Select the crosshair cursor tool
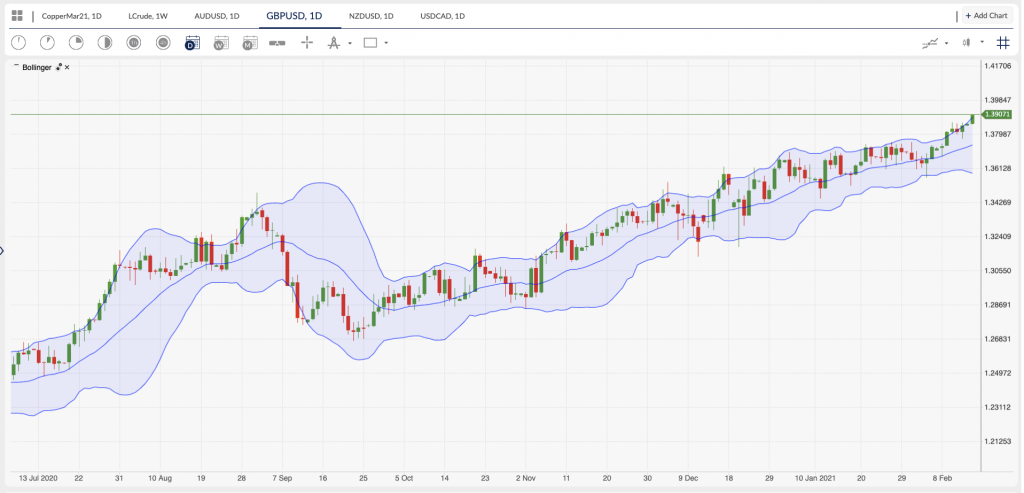The image size is (1024, 493). (307, 42)
